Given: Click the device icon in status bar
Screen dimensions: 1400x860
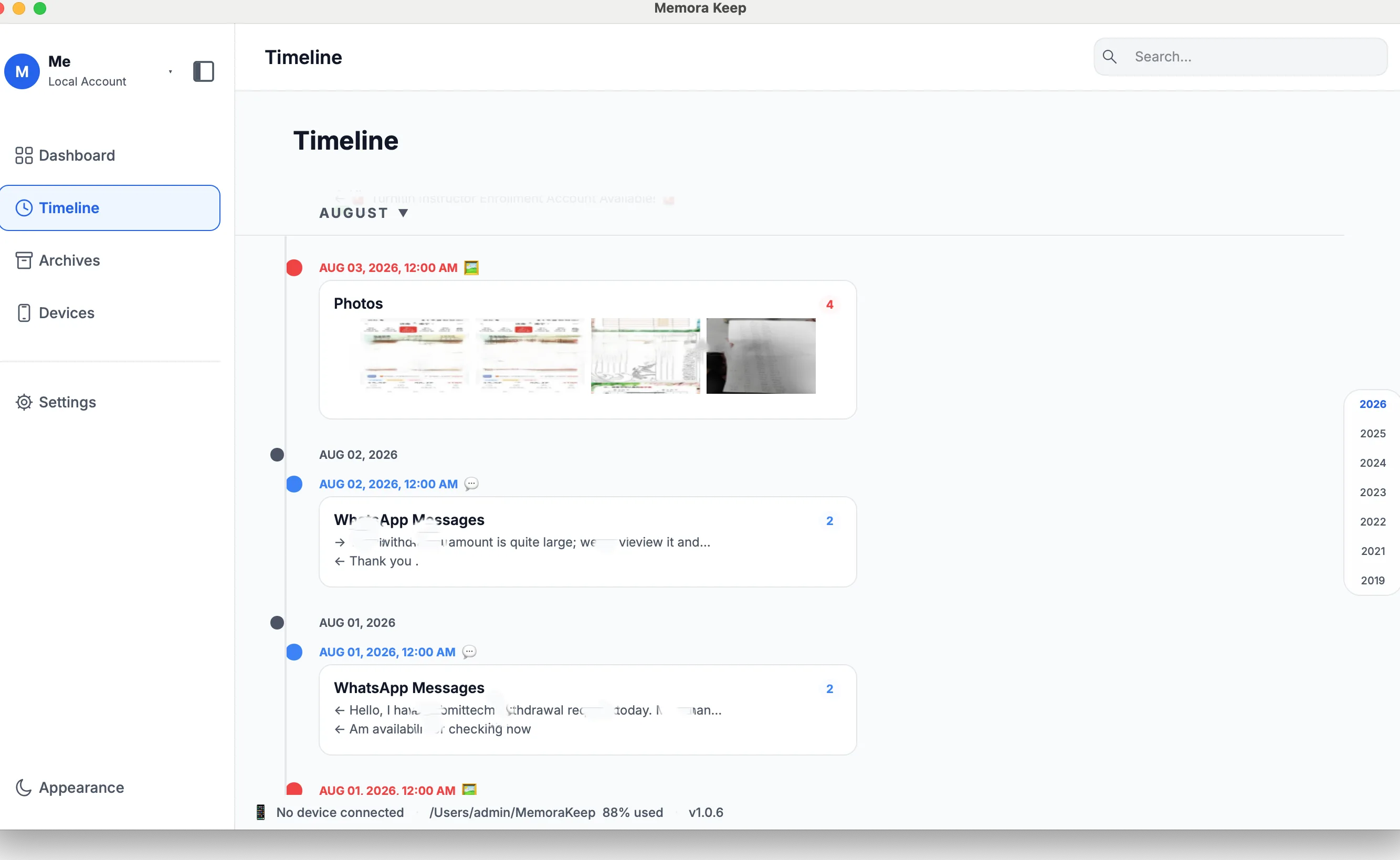Looking at the screenshot, I should 260,812.
